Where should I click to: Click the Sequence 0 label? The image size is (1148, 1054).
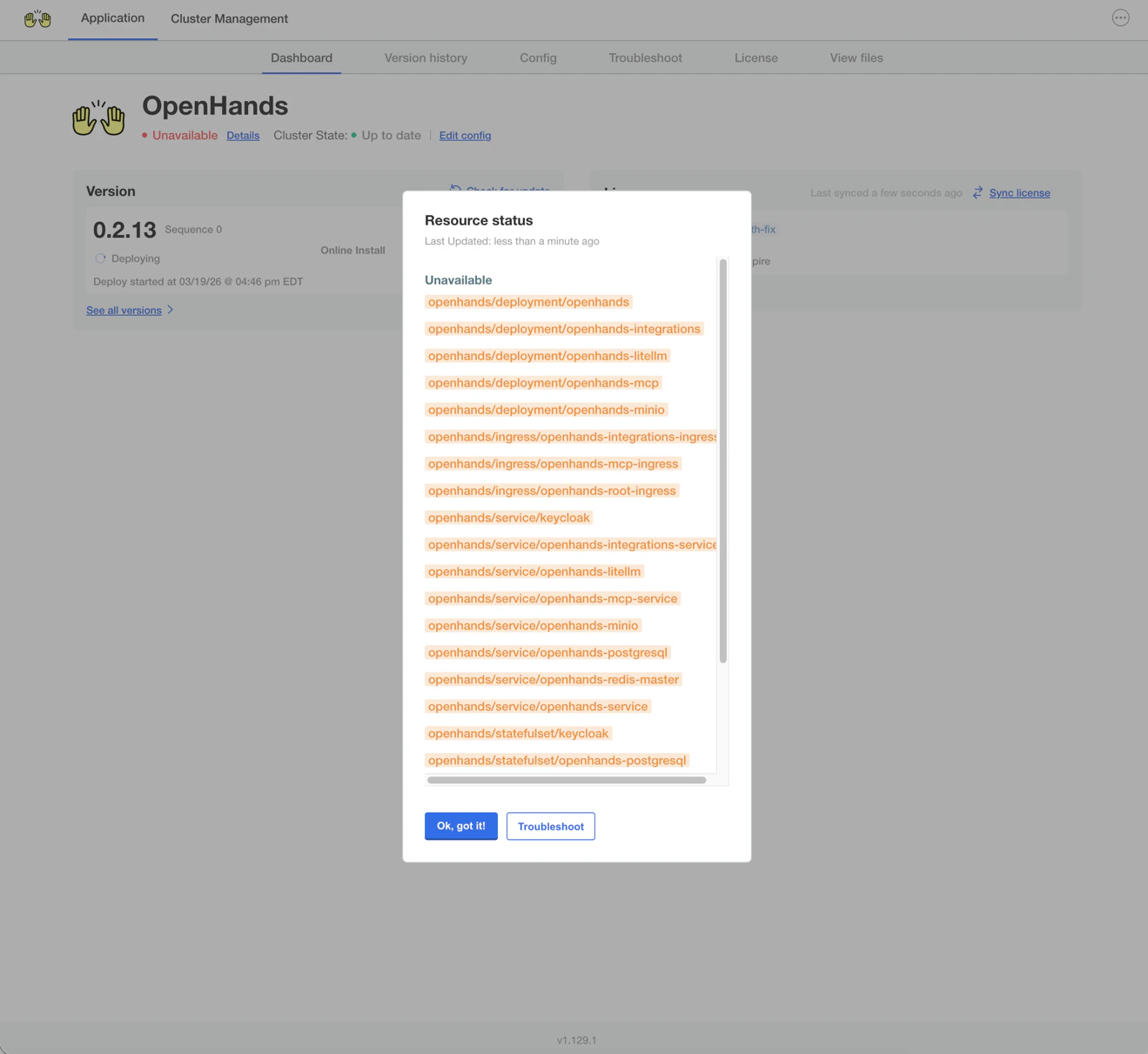click(x=193, y=230)
